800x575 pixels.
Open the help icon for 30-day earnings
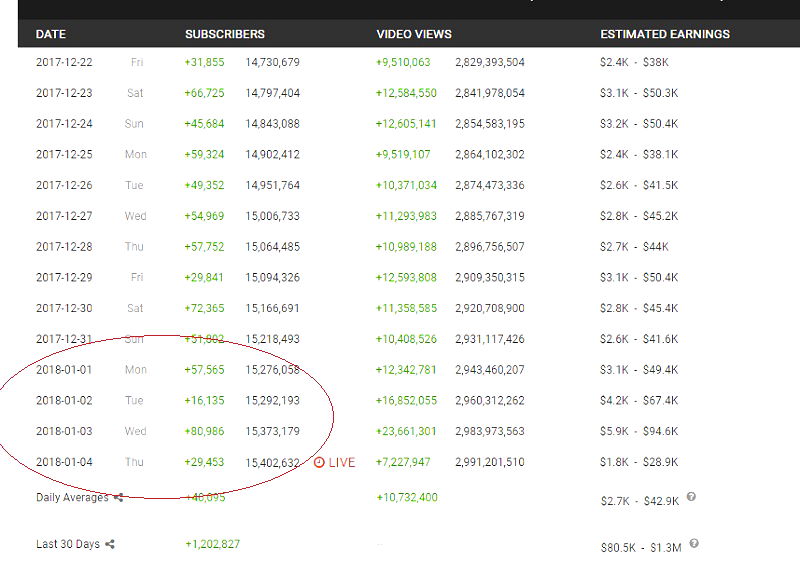click(694, 544)
